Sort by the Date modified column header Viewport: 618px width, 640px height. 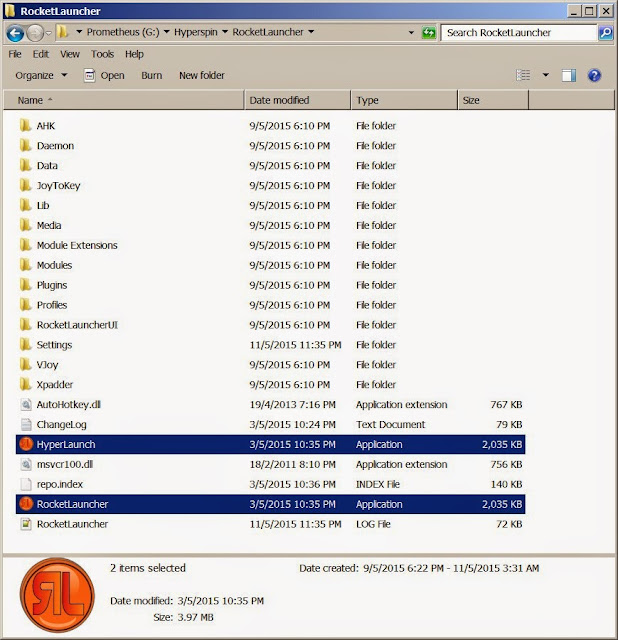(x=298, y=100)
